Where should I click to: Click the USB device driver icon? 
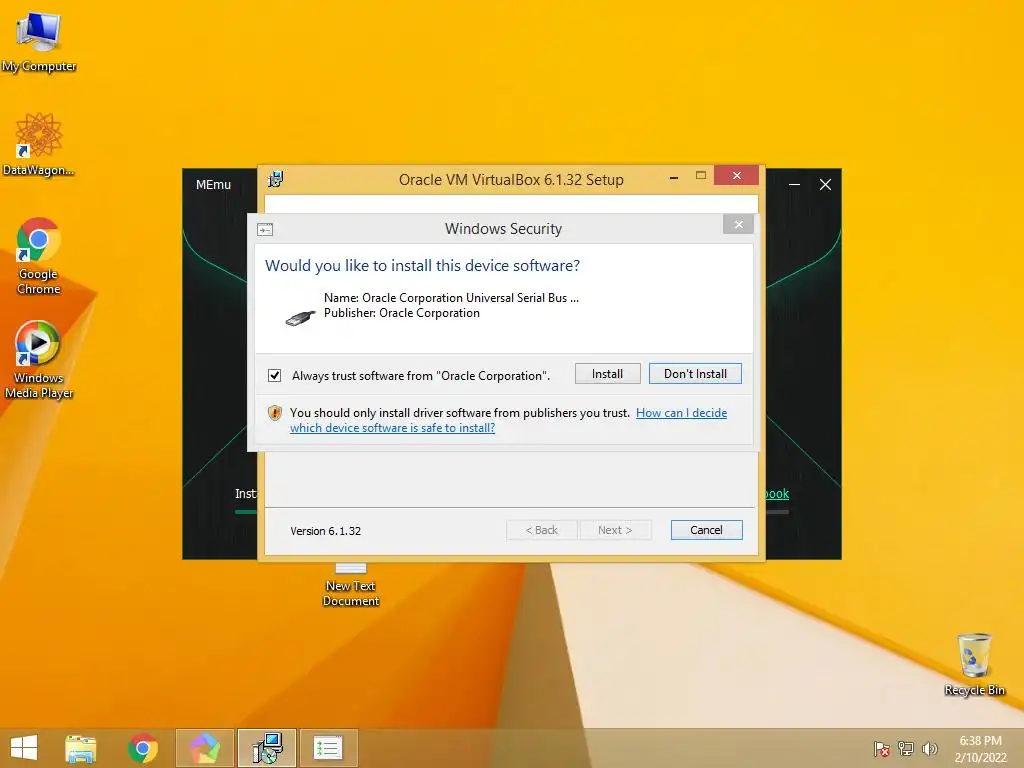click(x=300, y=318)
